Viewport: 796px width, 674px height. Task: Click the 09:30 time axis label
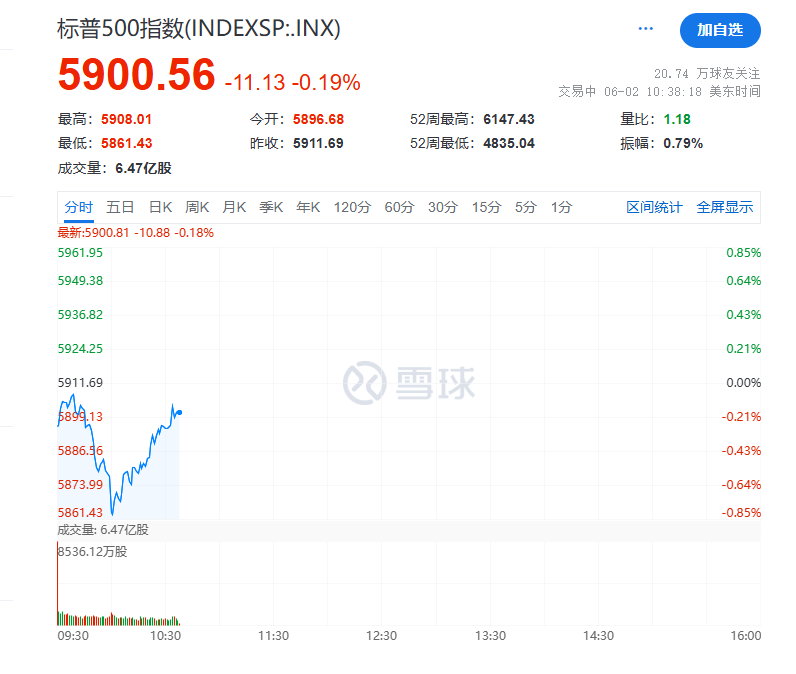(73, 636)
